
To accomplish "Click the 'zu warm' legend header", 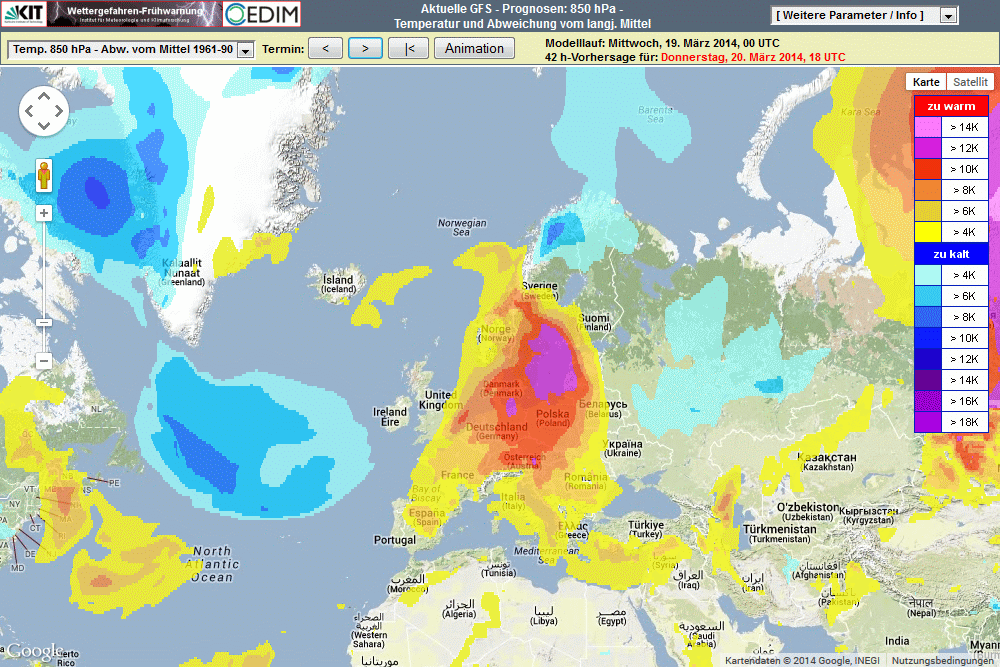I will [x=951, y=106].
